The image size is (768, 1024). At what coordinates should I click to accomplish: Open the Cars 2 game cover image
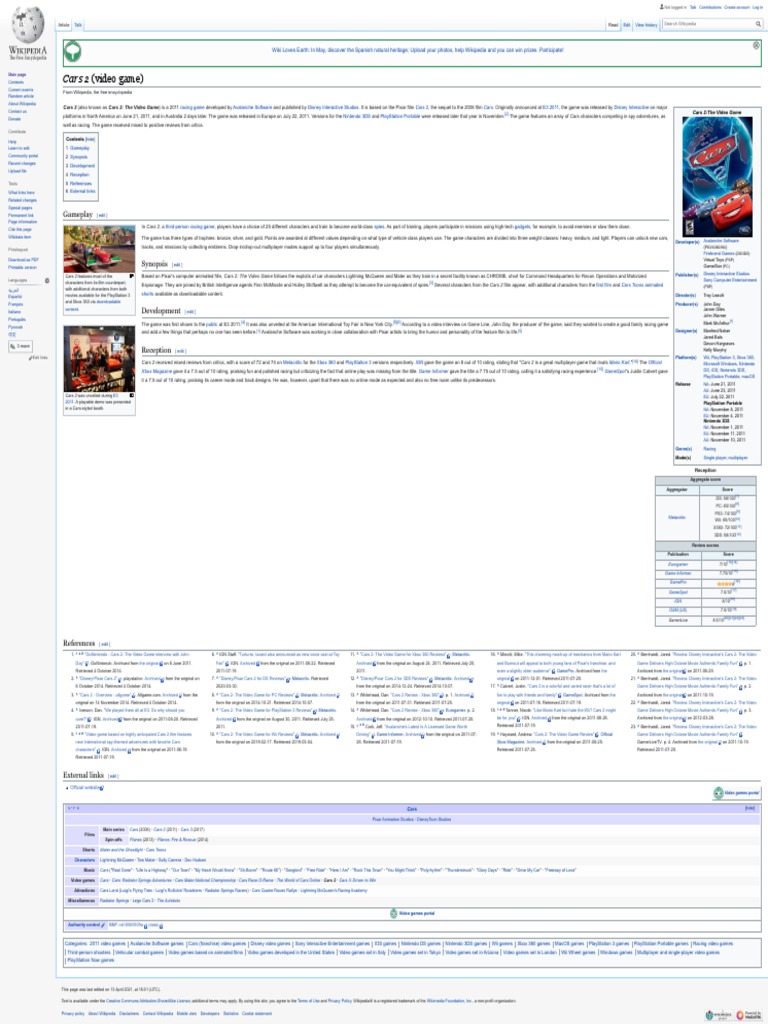(x=717, y=176)
